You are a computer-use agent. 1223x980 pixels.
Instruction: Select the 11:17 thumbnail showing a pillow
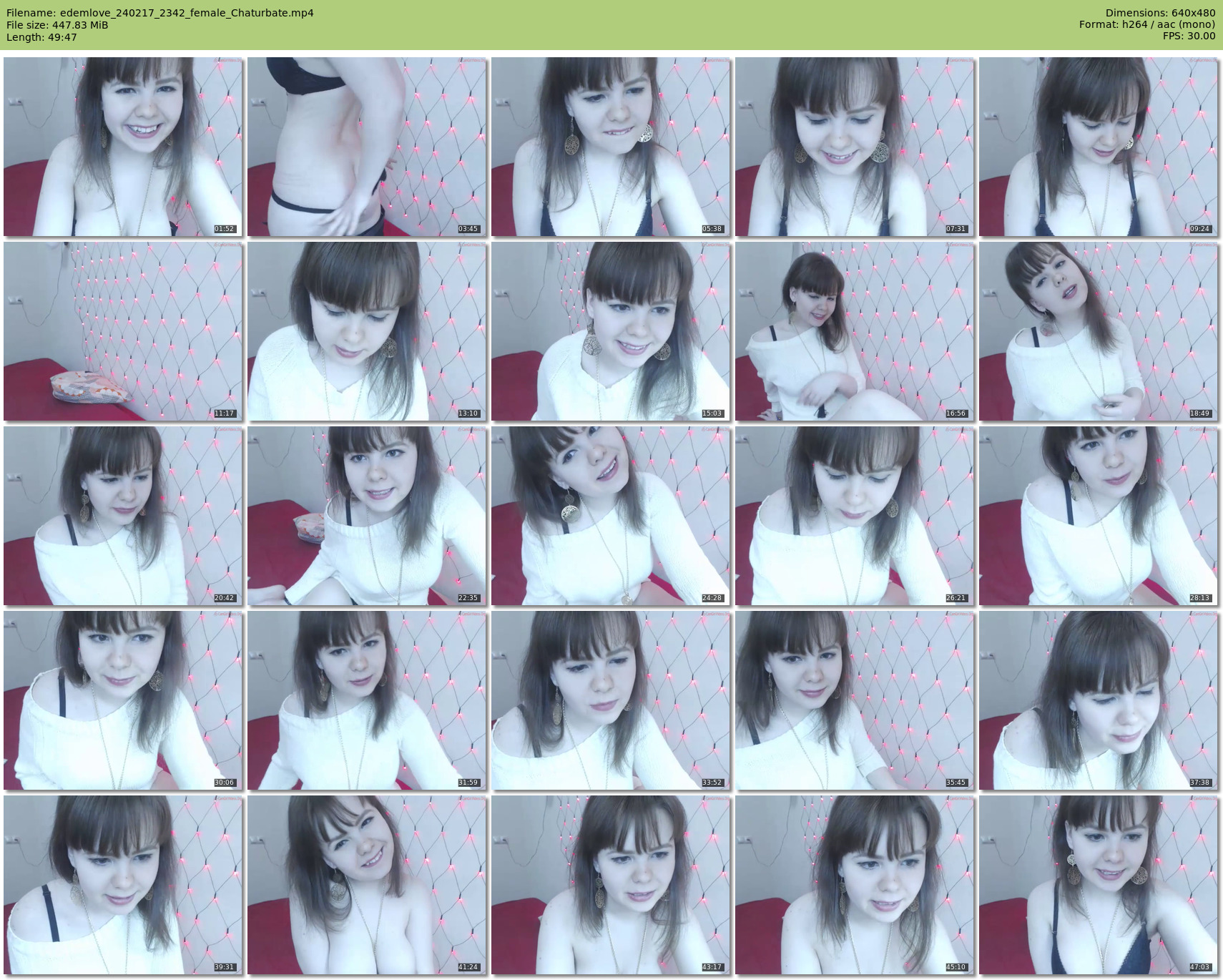[123, 331]
